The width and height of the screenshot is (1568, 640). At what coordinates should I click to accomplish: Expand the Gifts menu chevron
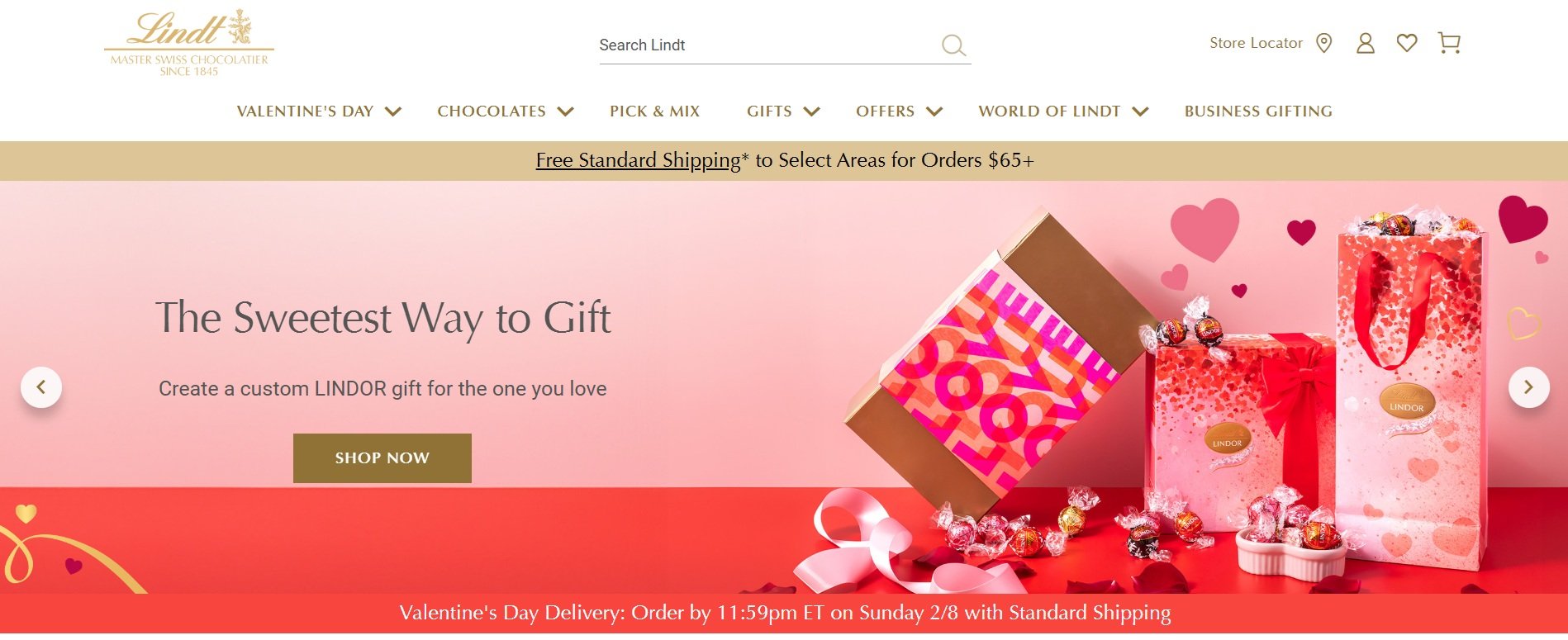[811, 111]
